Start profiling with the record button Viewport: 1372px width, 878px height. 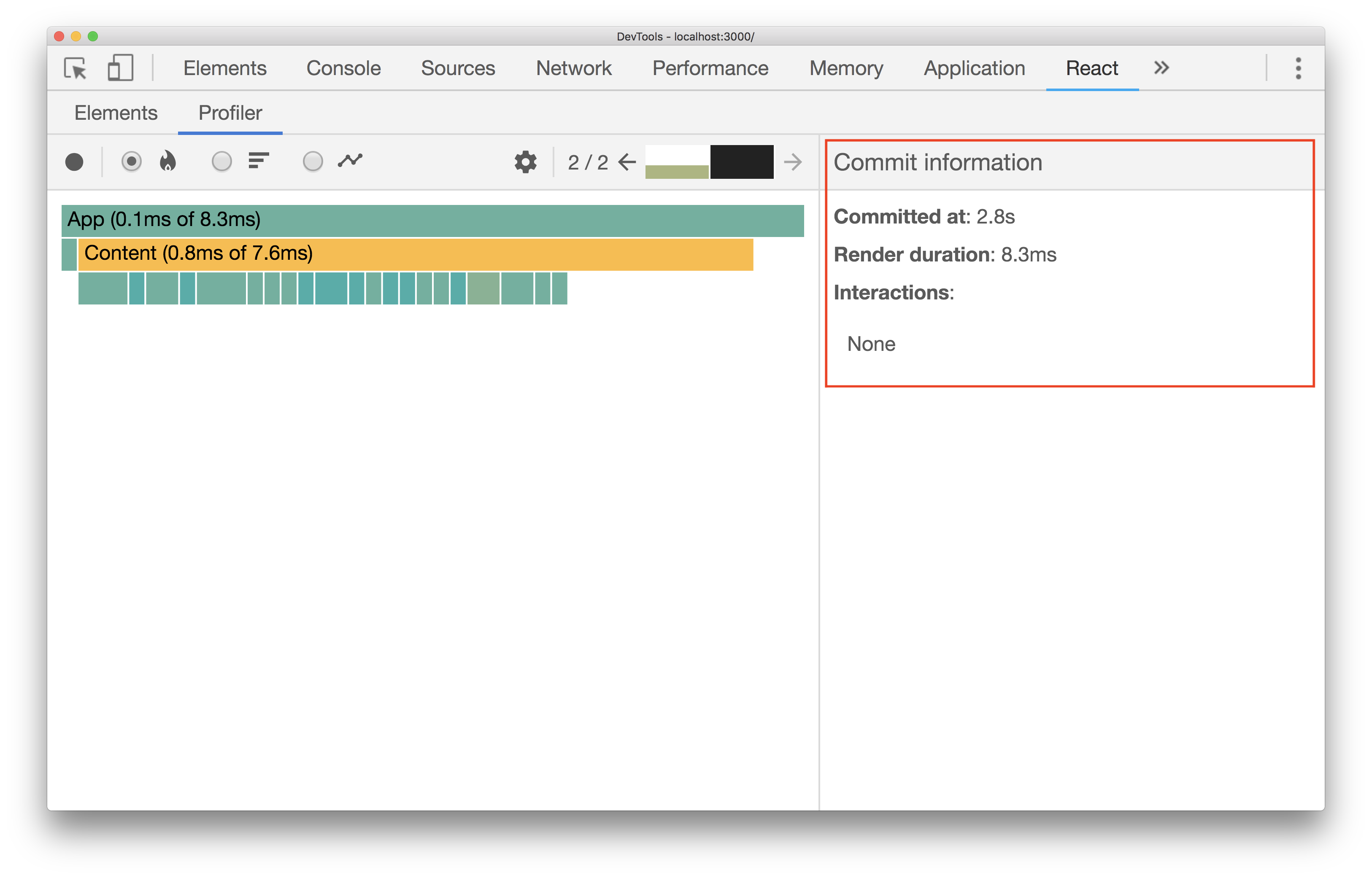(75, 162)
